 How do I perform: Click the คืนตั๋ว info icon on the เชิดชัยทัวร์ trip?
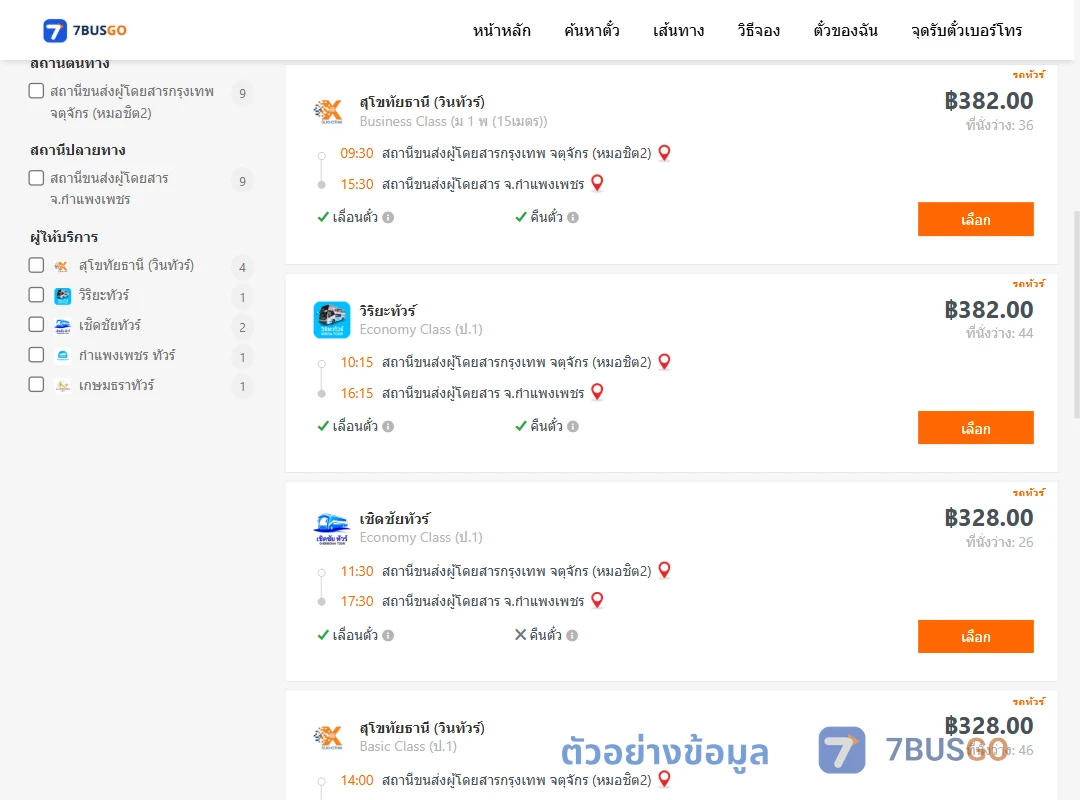coord(572,635)
